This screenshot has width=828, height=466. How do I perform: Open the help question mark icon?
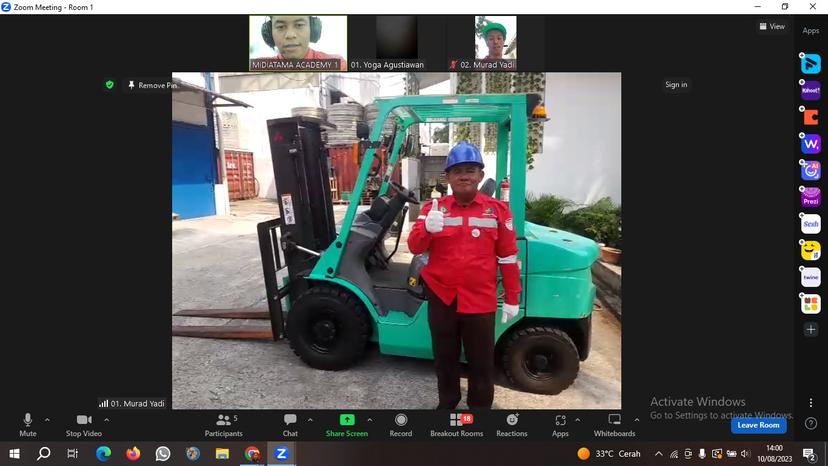pyautogui.click(x=811, y=423)
